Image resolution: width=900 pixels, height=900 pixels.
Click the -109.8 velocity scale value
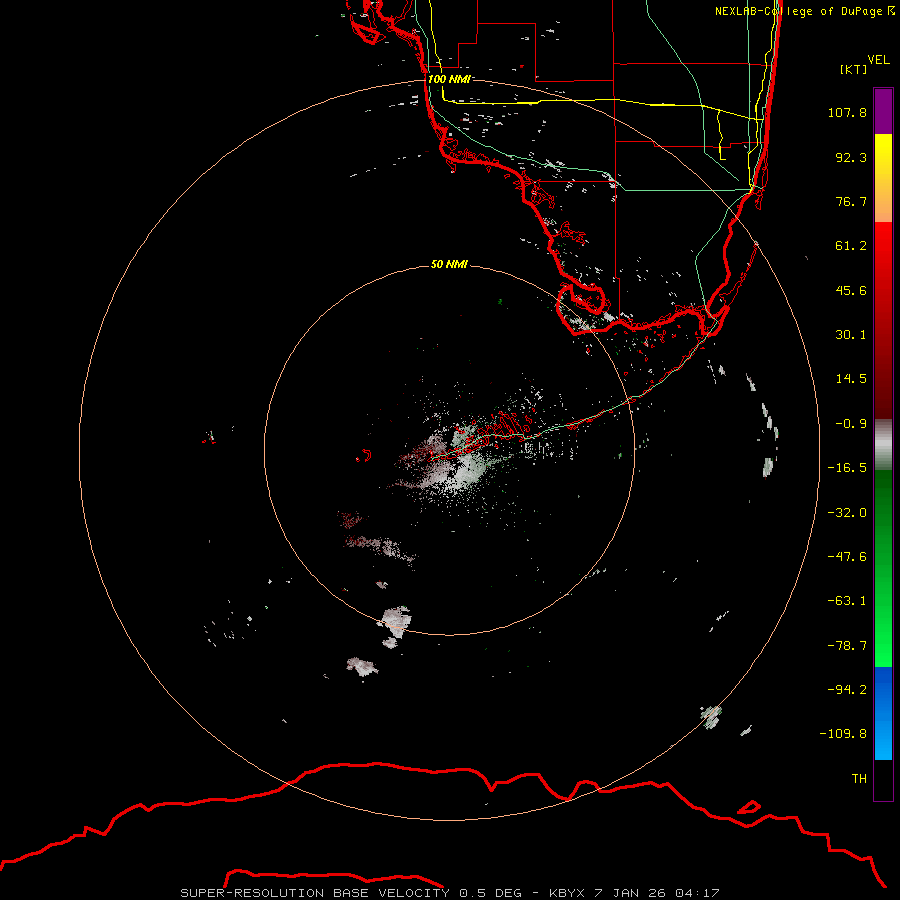(x=844, y=734)
